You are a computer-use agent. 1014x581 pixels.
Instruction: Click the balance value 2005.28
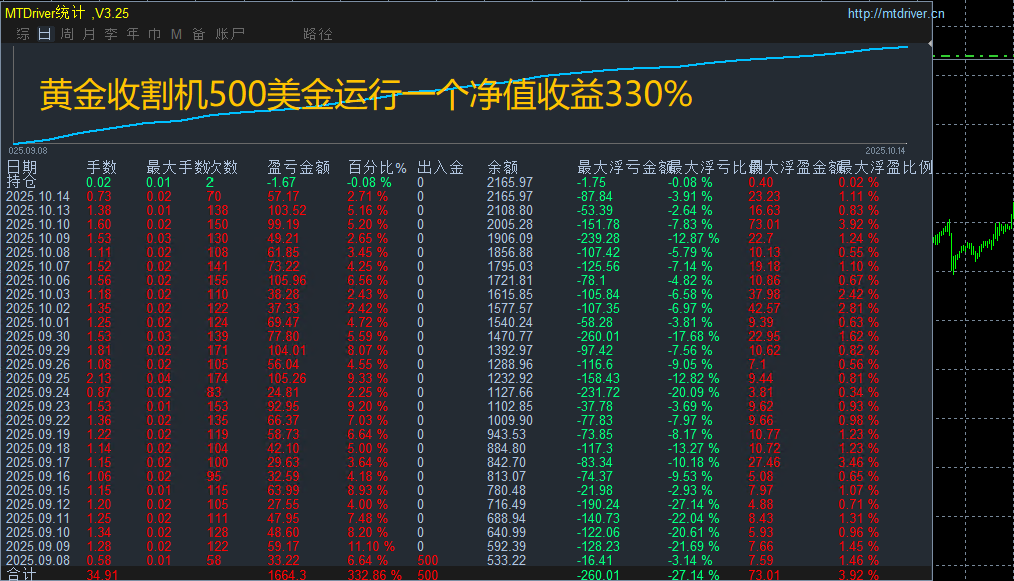pos(510,225)
